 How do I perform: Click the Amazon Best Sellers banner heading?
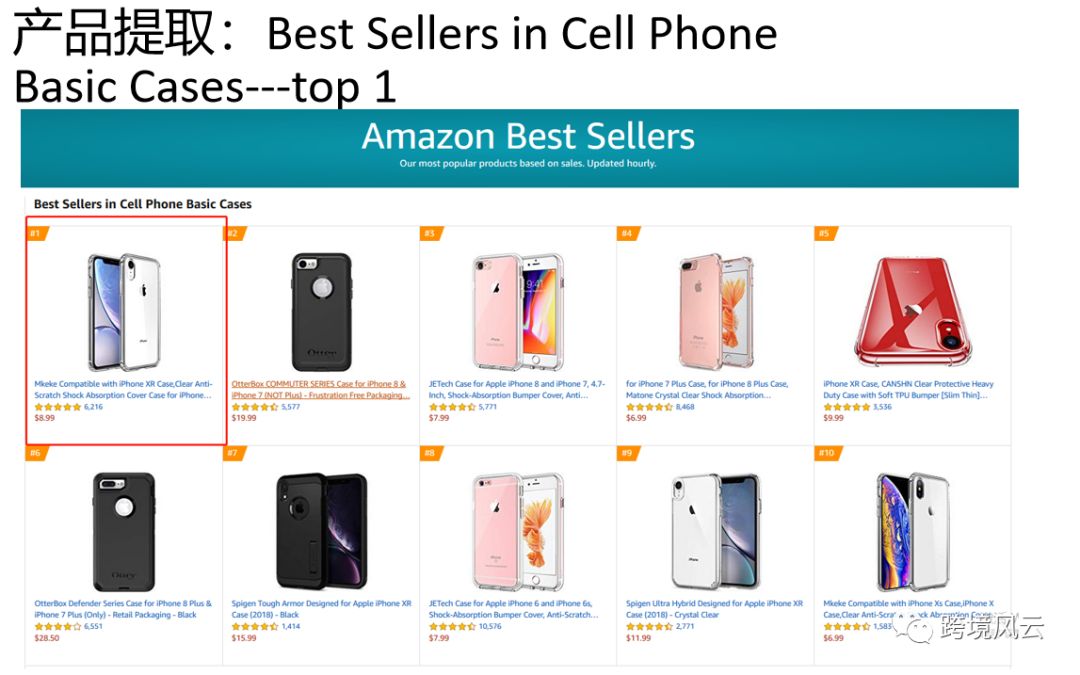(x=528, y=137)
